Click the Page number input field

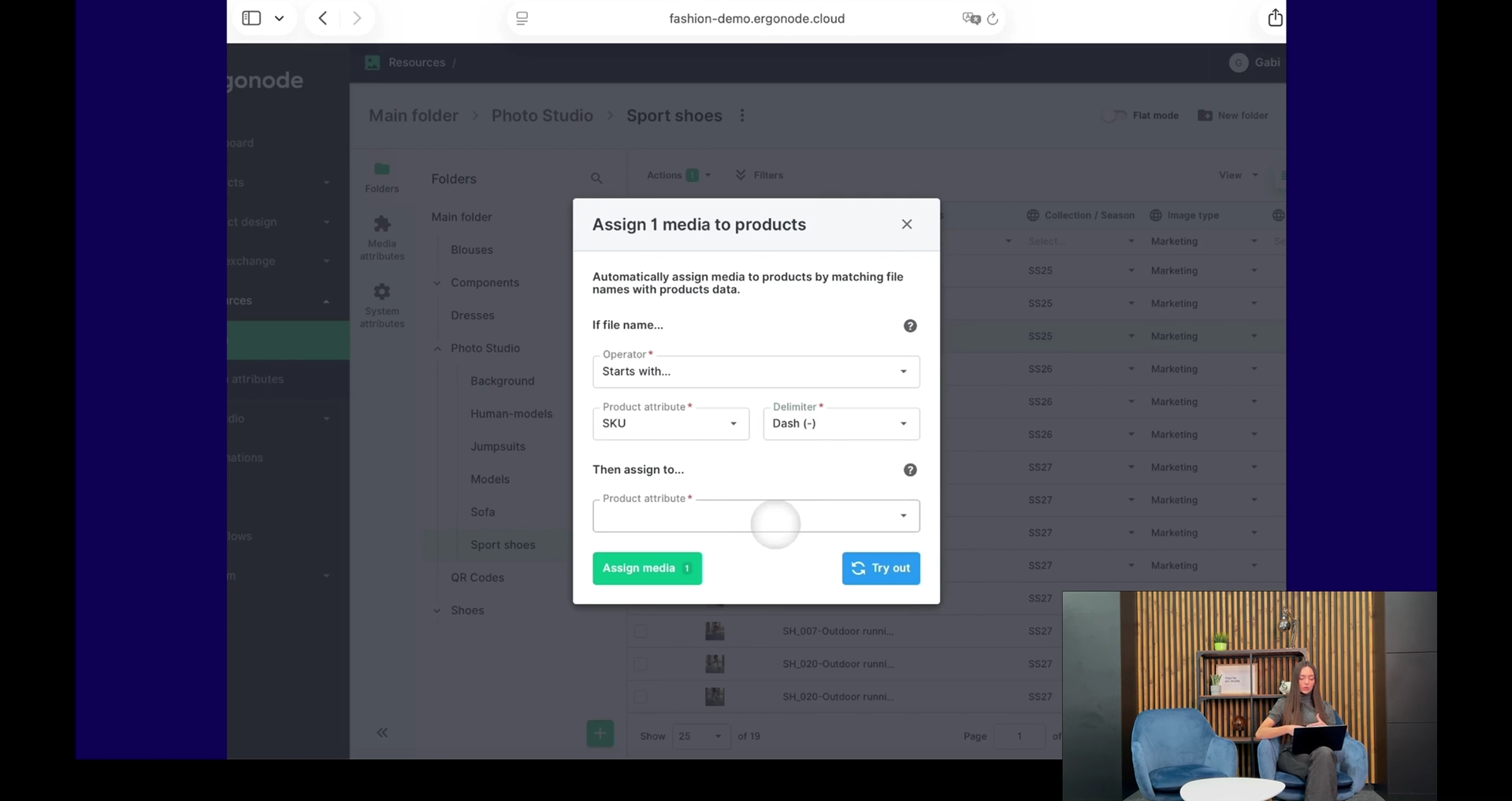(1019, 736)
